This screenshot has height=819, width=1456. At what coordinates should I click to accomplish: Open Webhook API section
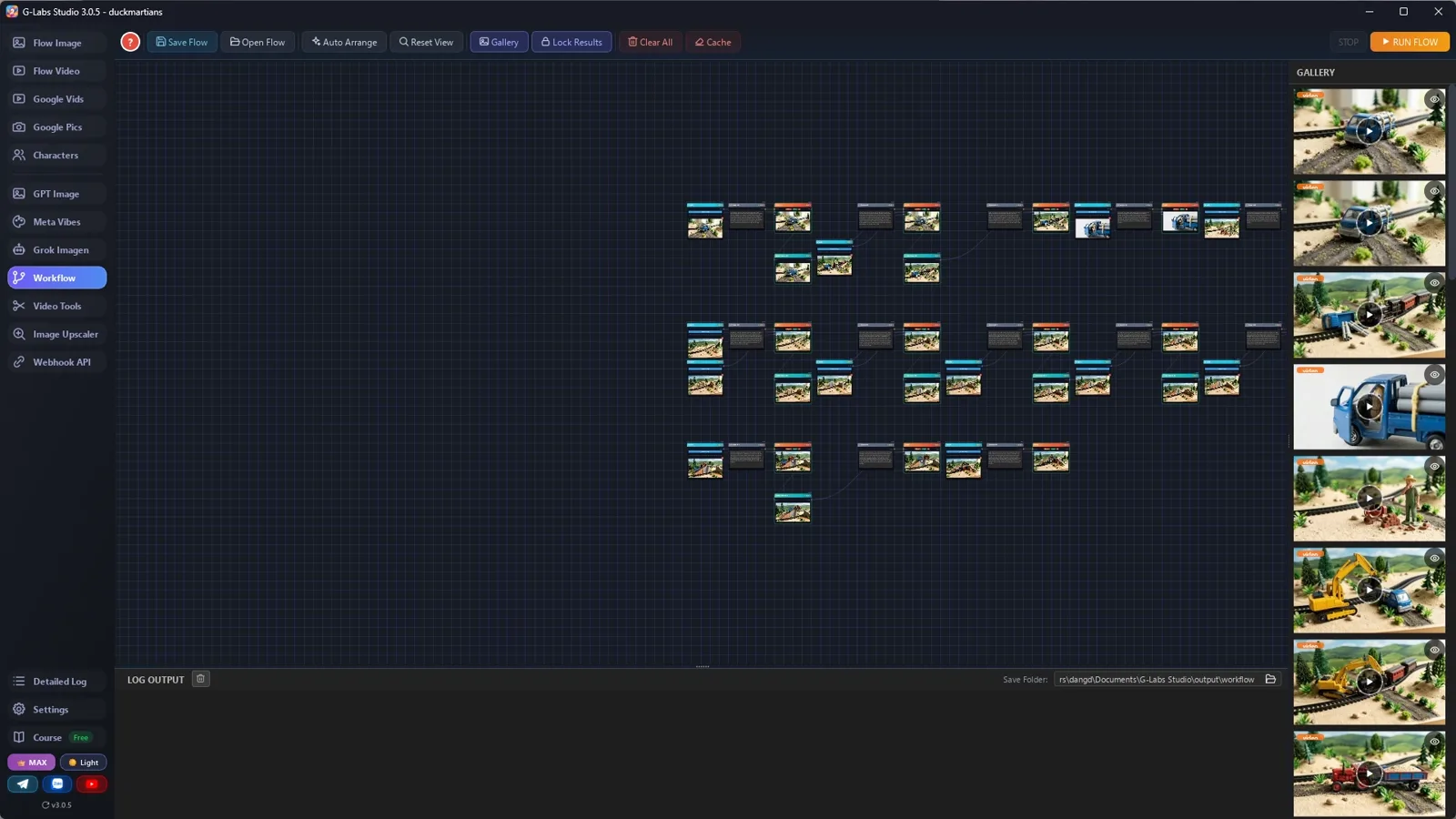pos(57,362)
